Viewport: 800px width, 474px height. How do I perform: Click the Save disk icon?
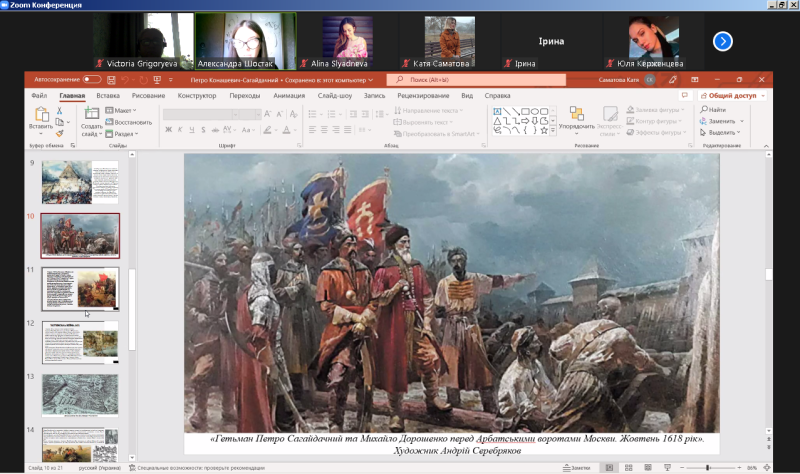point(111,80)
